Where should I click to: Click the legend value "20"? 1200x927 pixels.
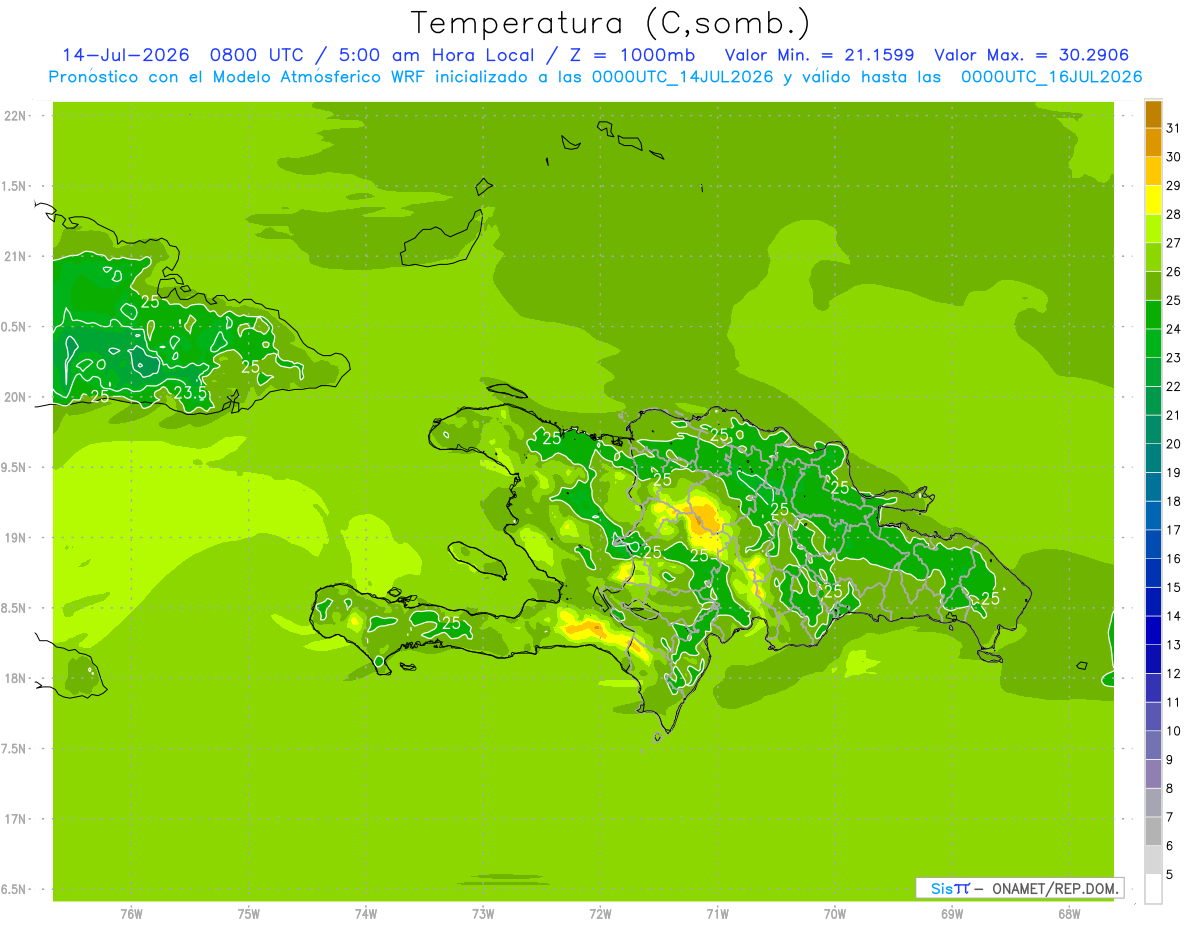[1174, 444]
